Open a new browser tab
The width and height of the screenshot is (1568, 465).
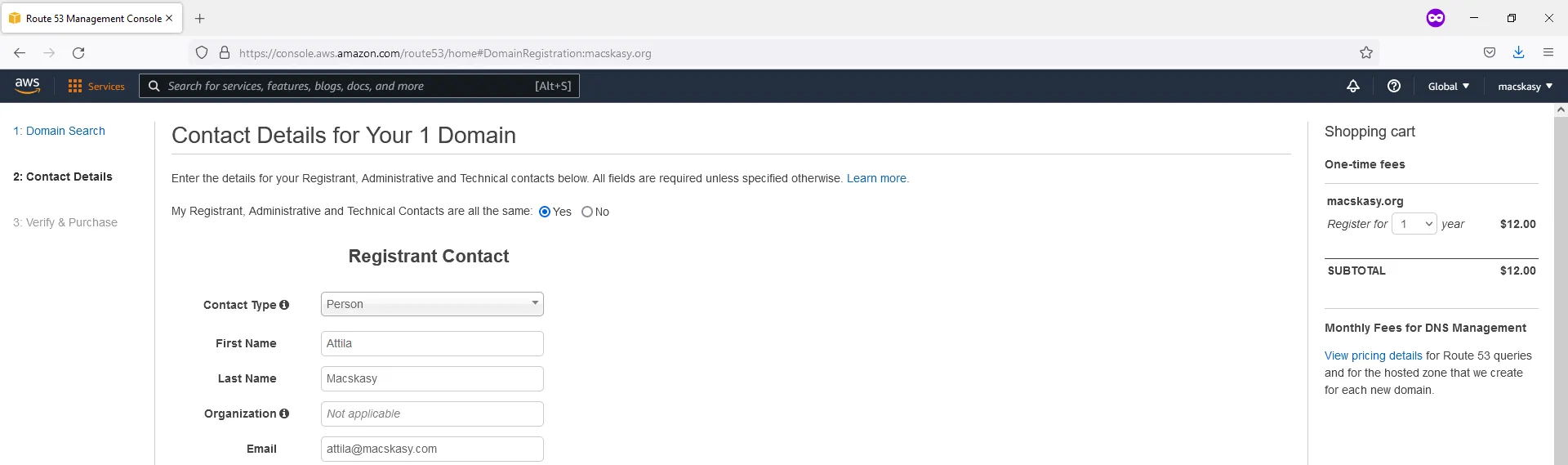tap(200, 18)
